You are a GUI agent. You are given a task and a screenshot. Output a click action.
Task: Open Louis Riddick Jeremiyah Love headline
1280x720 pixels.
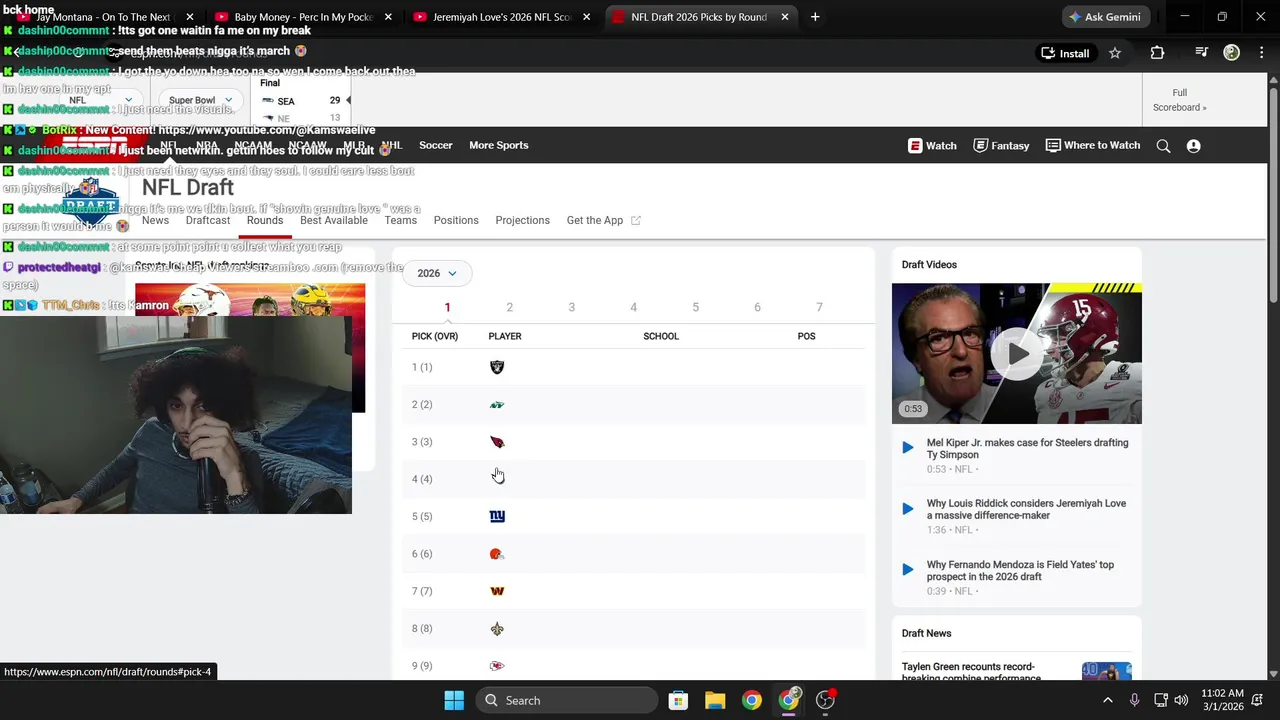click(x=1026, y=509)
